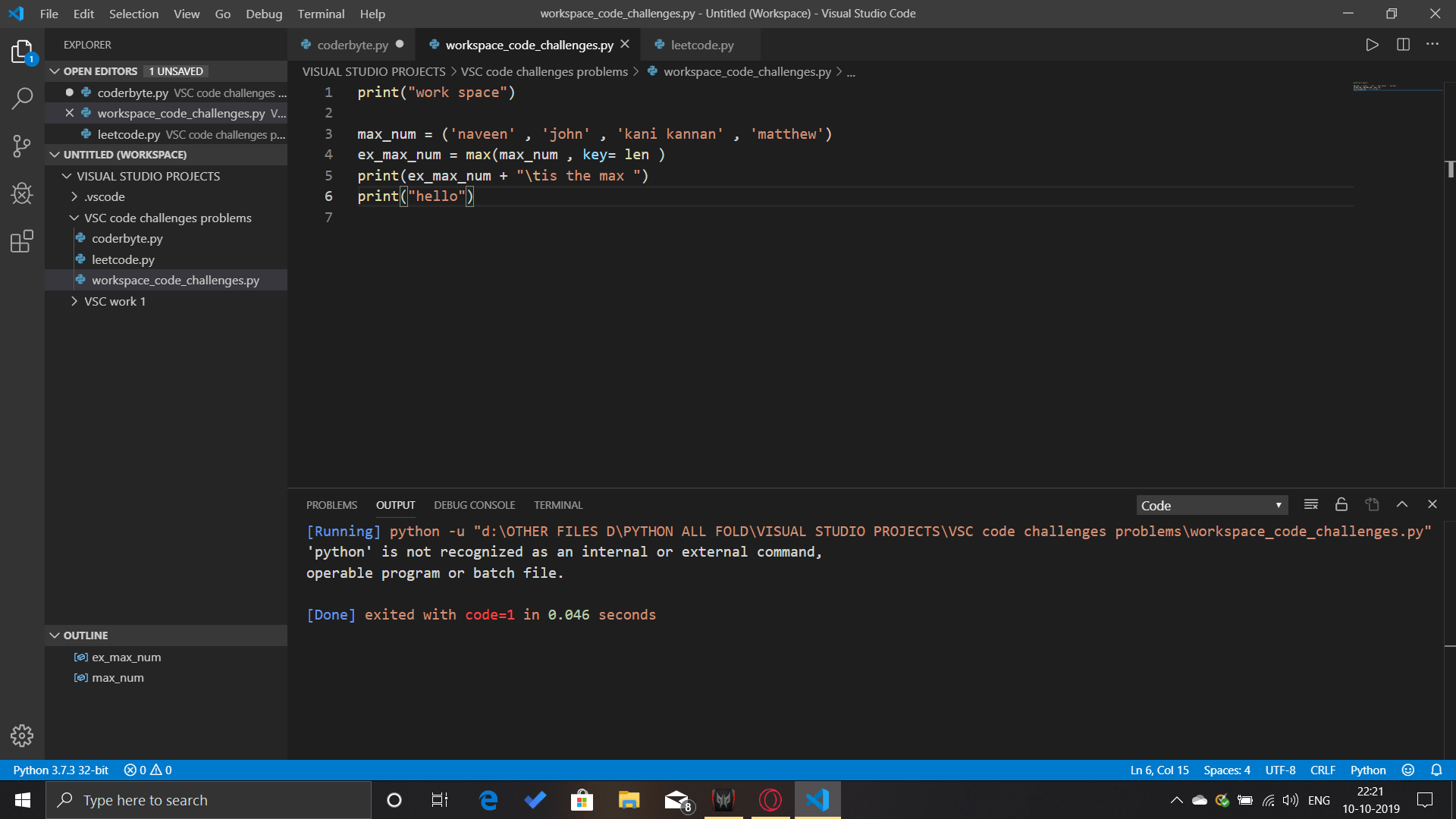Image resolution: width=1456 pixels, height=819 pixels.
Task: Open the Terminal menu
Action: coord(320,14)
